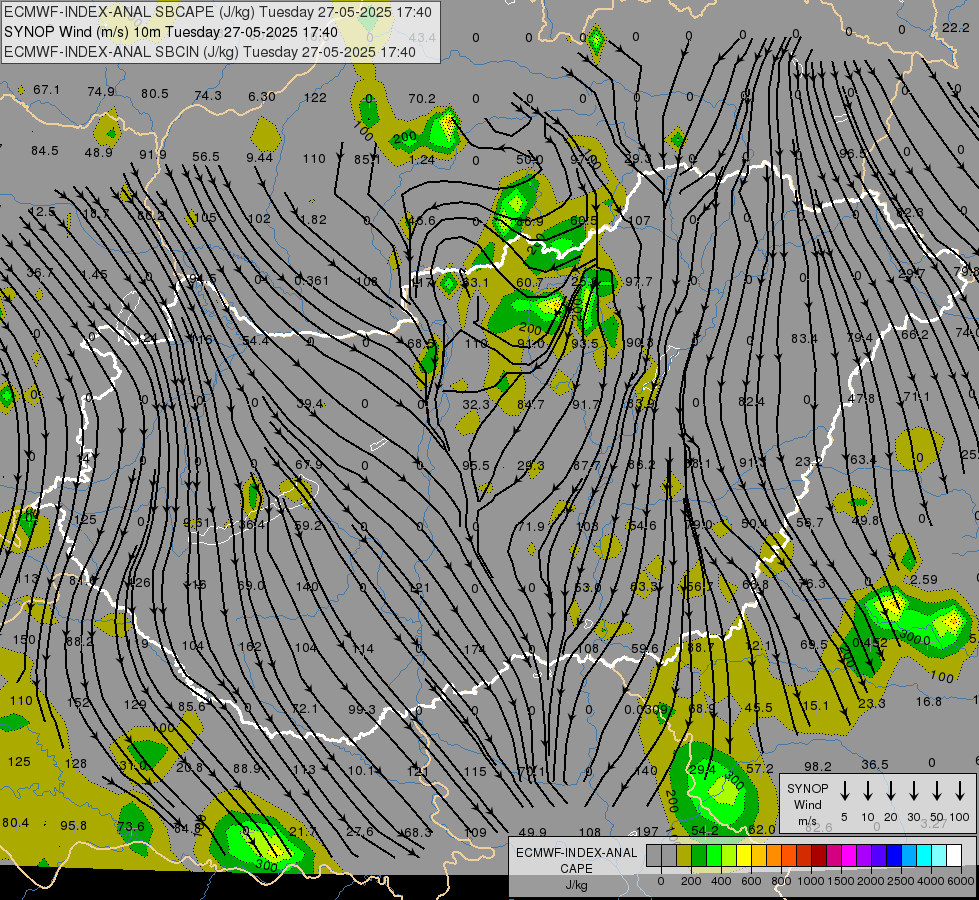Click the 6000 tick label on CAPE scale
979x900 pixels.
pos(960,881)
